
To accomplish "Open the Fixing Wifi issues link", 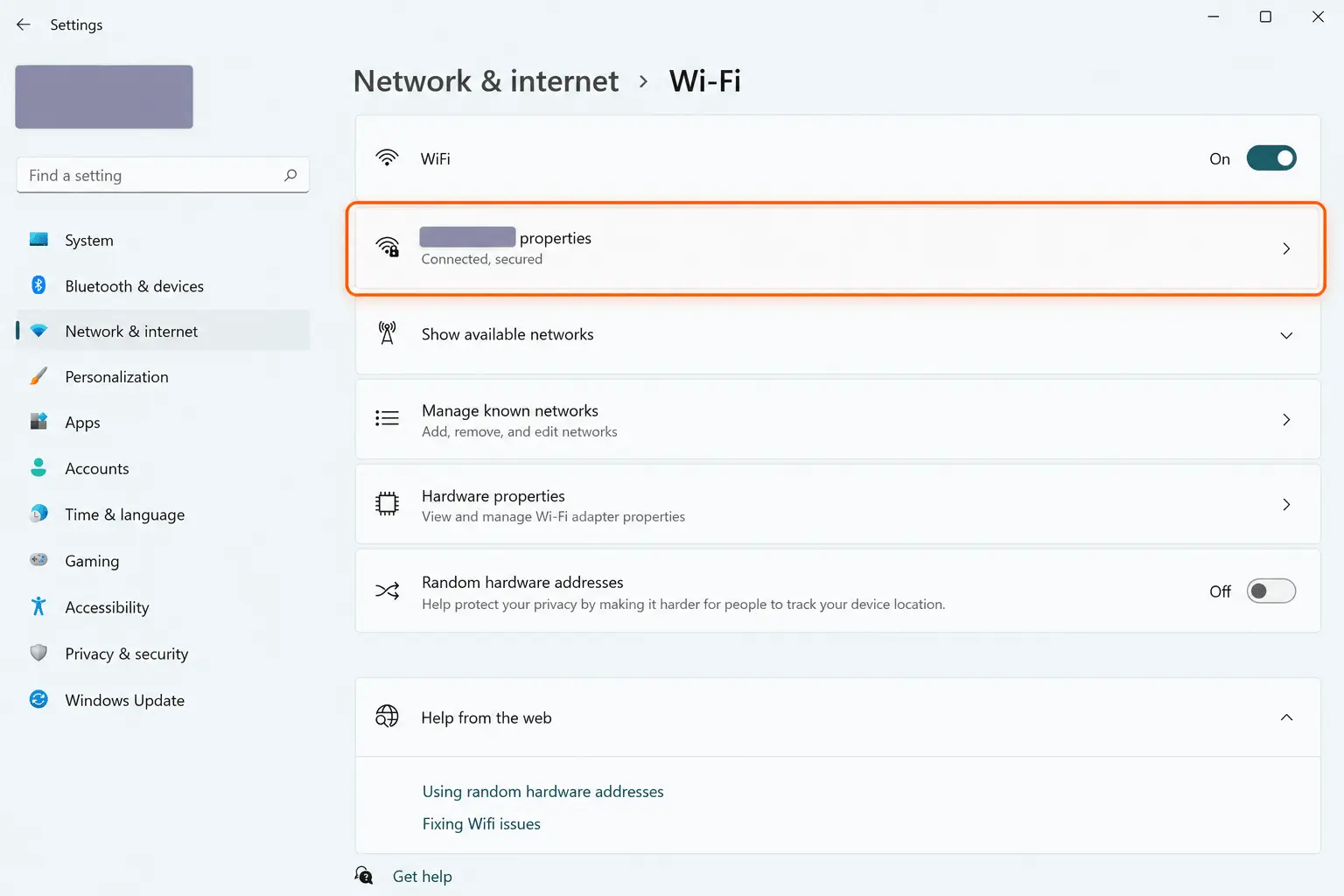I will pyautogui.click(x=481, y=823).
